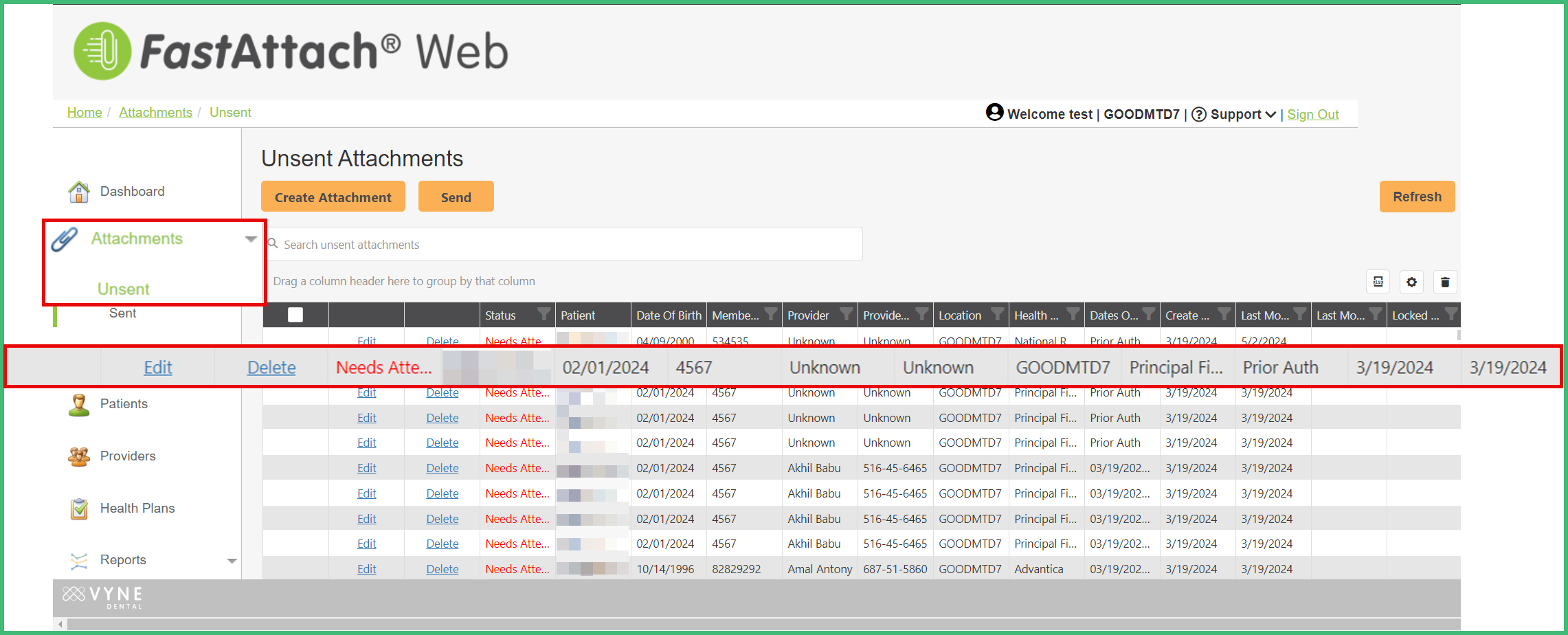Export the grid to xlsx
Image resolution: width=1568 pixels, height=635 pixels.
(1378, 282)
